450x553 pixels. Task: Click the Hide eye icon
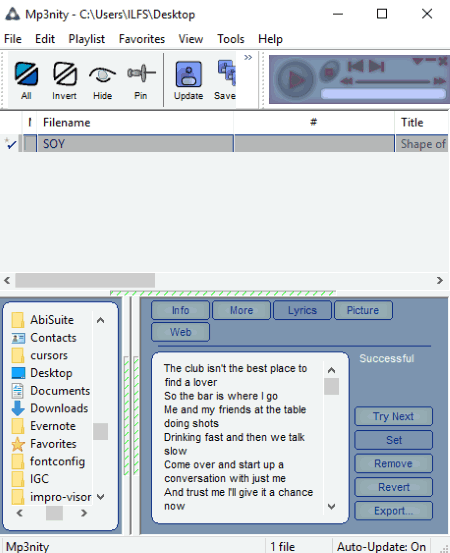102,74
